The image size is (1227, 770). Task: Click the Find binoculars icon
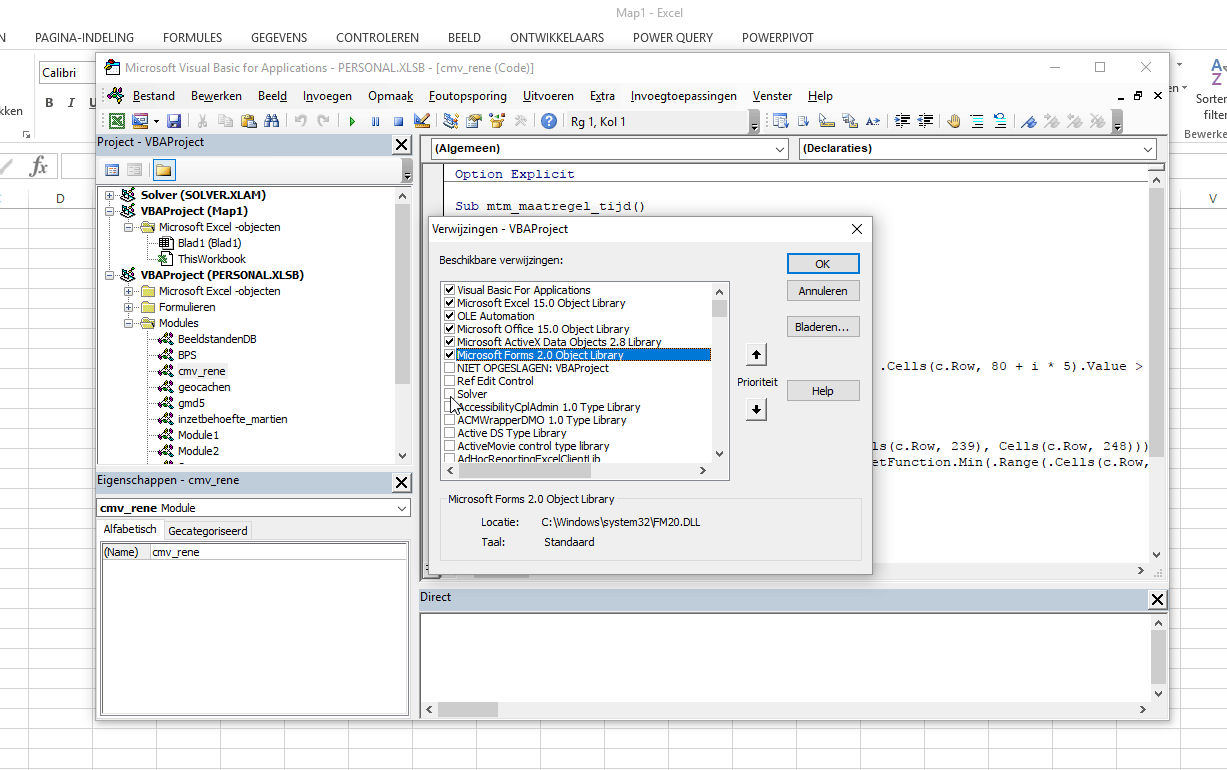click(271, 121)
